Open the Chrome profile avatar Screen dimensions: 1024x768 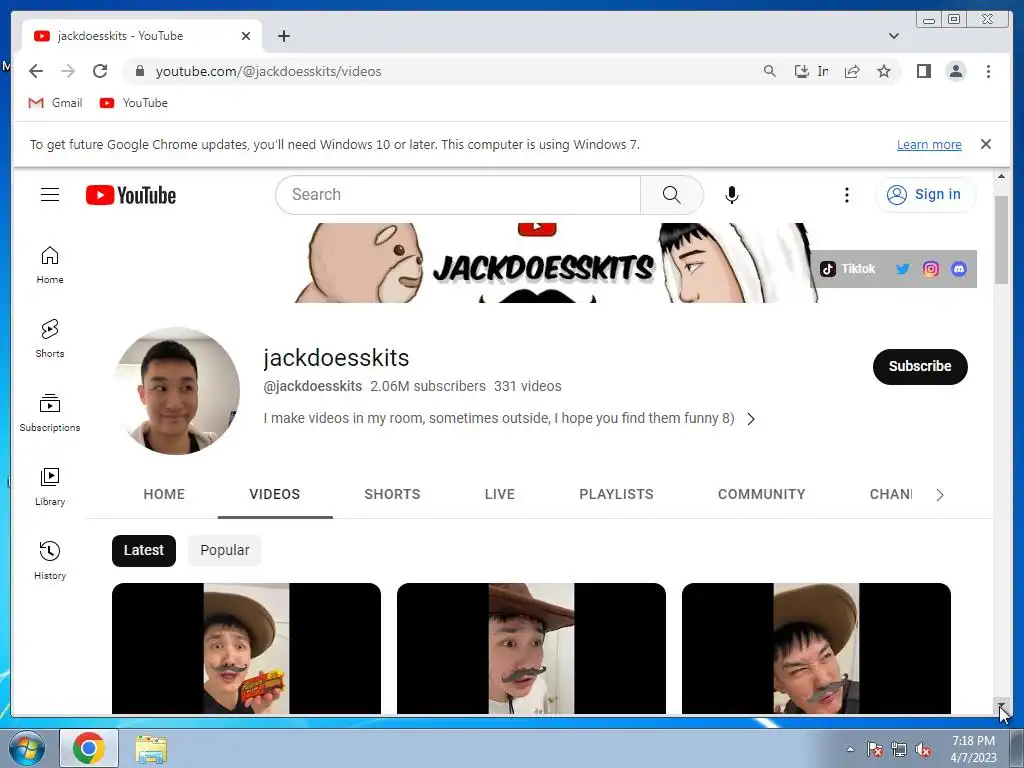coord(955,71)
